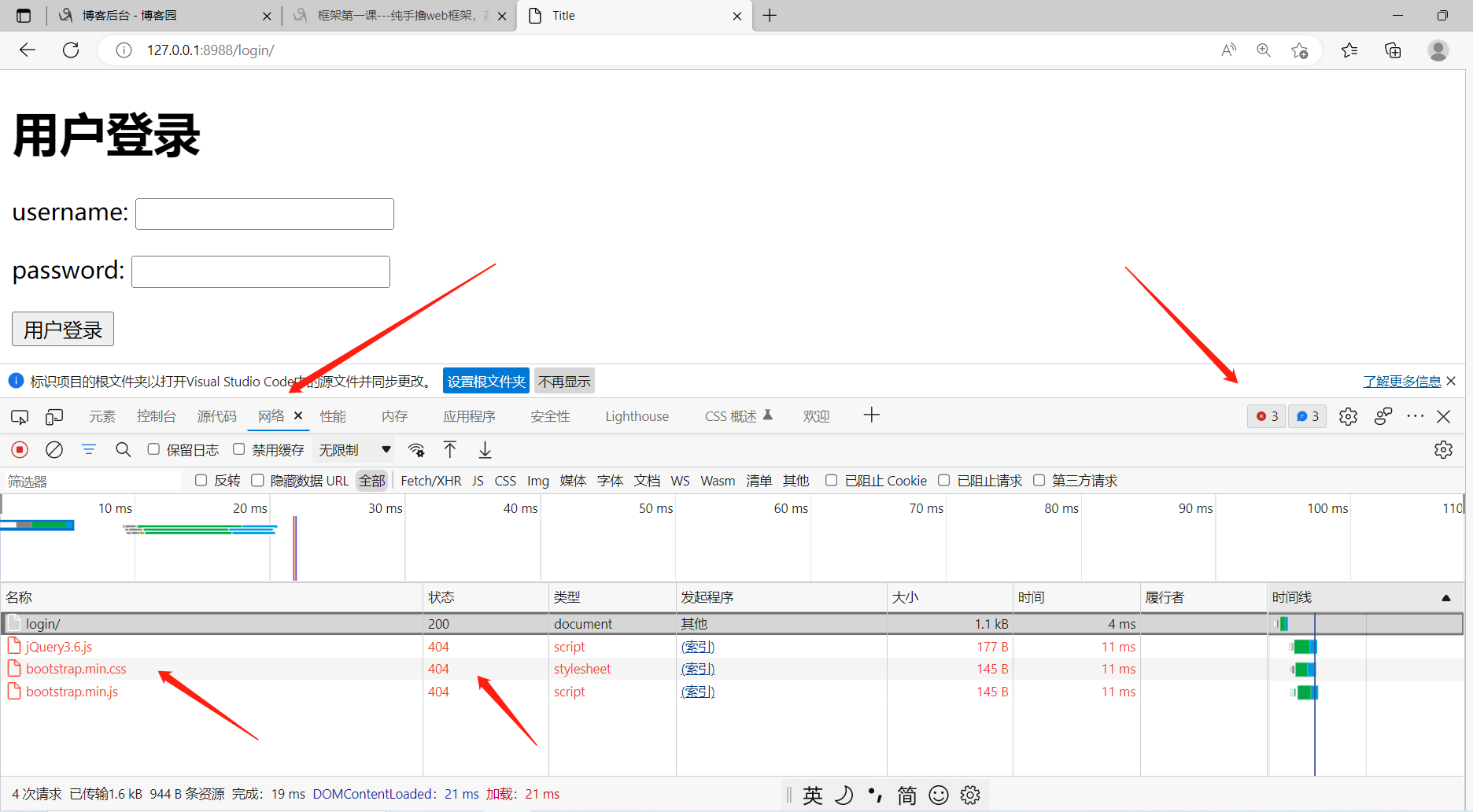Select the login/ request row
The image size is (1473, 812).
[732, 624]
